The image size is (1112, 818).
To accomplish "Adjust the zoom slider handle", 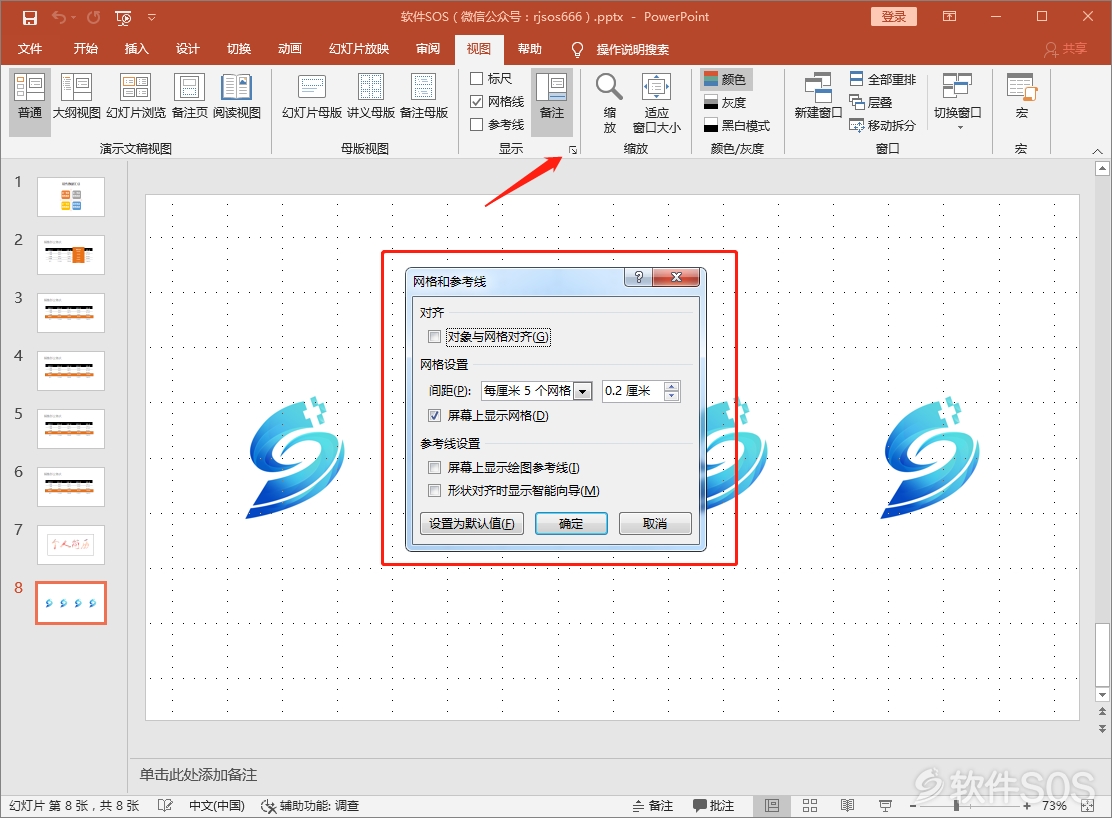I will [x=956, y=805].
